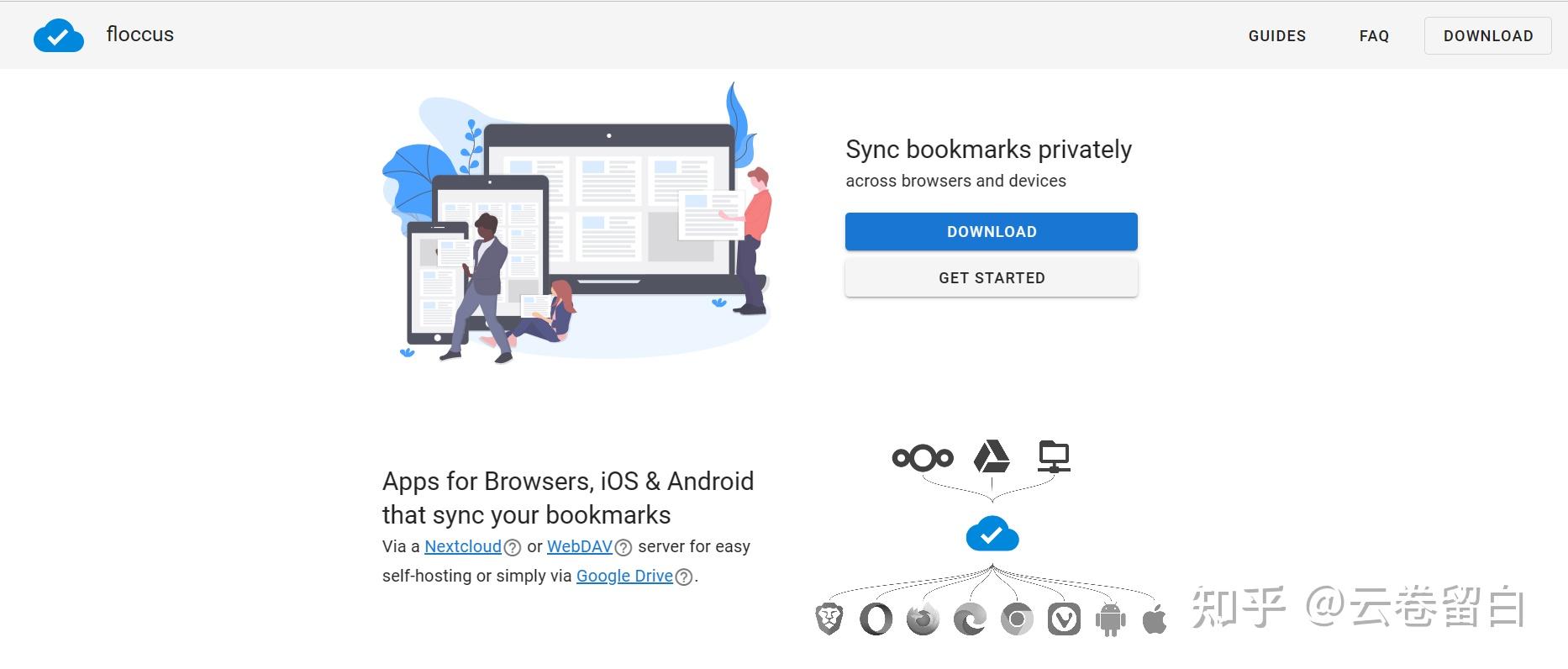Click the 'Sync bookmarks privately' heading
Screen dimensions: 1568x669
pos(988,150)
